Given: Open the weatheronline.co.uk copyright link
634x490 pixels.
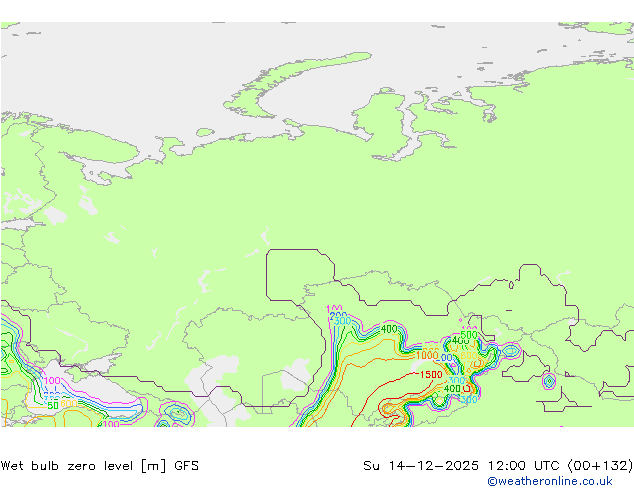Looking at the screenshot, I should (550, 481).
